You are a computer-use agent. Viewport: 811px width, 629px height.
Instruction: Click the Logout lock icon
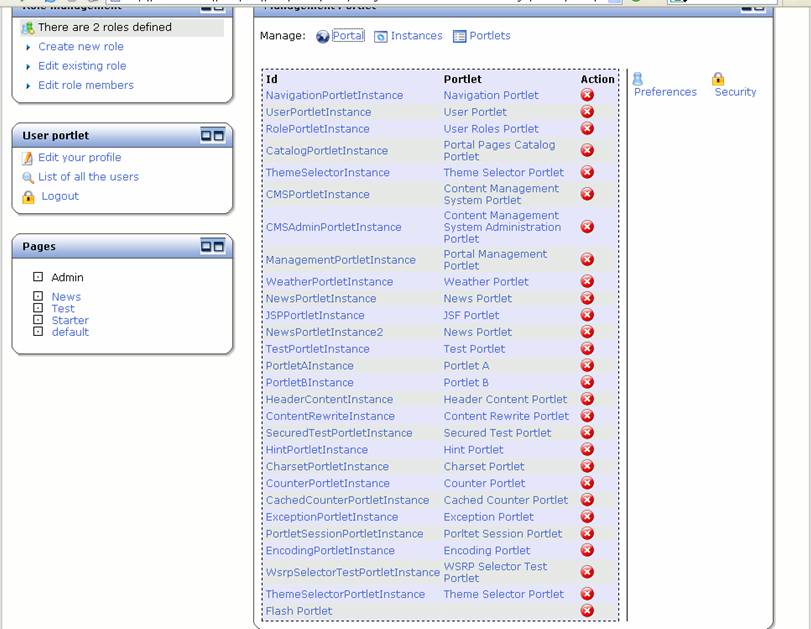click(28, 197)
